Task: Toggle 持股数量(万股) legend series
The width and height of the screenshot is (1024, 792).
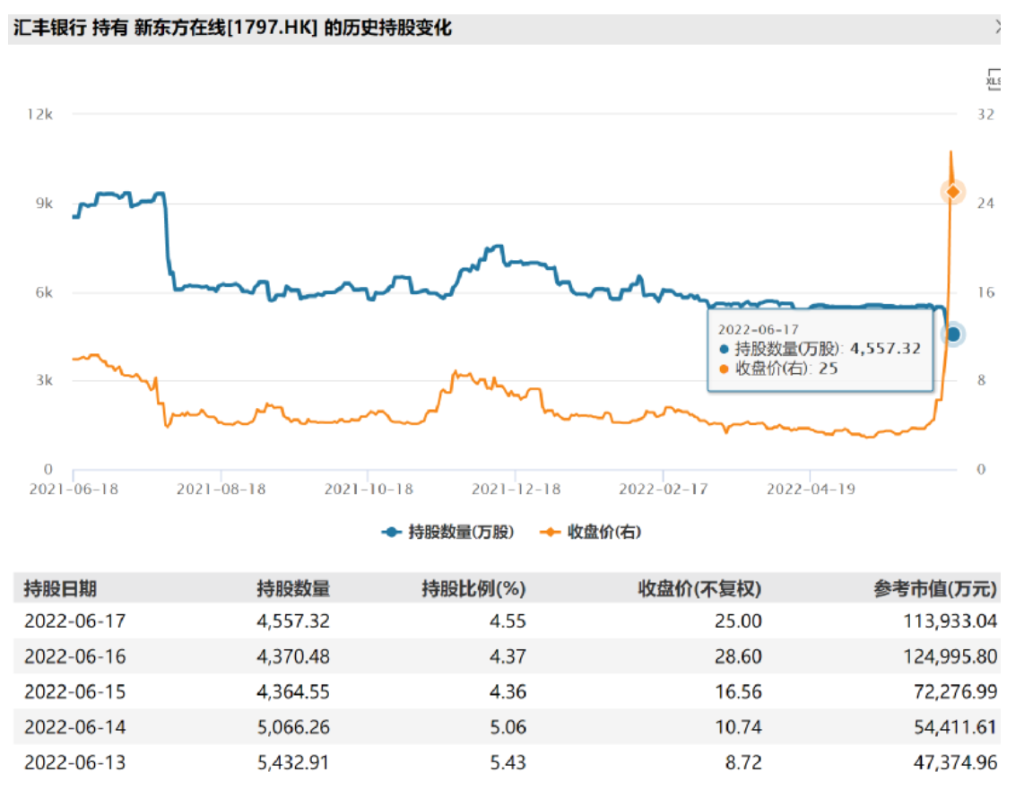Action: click(x=448, y=532)
